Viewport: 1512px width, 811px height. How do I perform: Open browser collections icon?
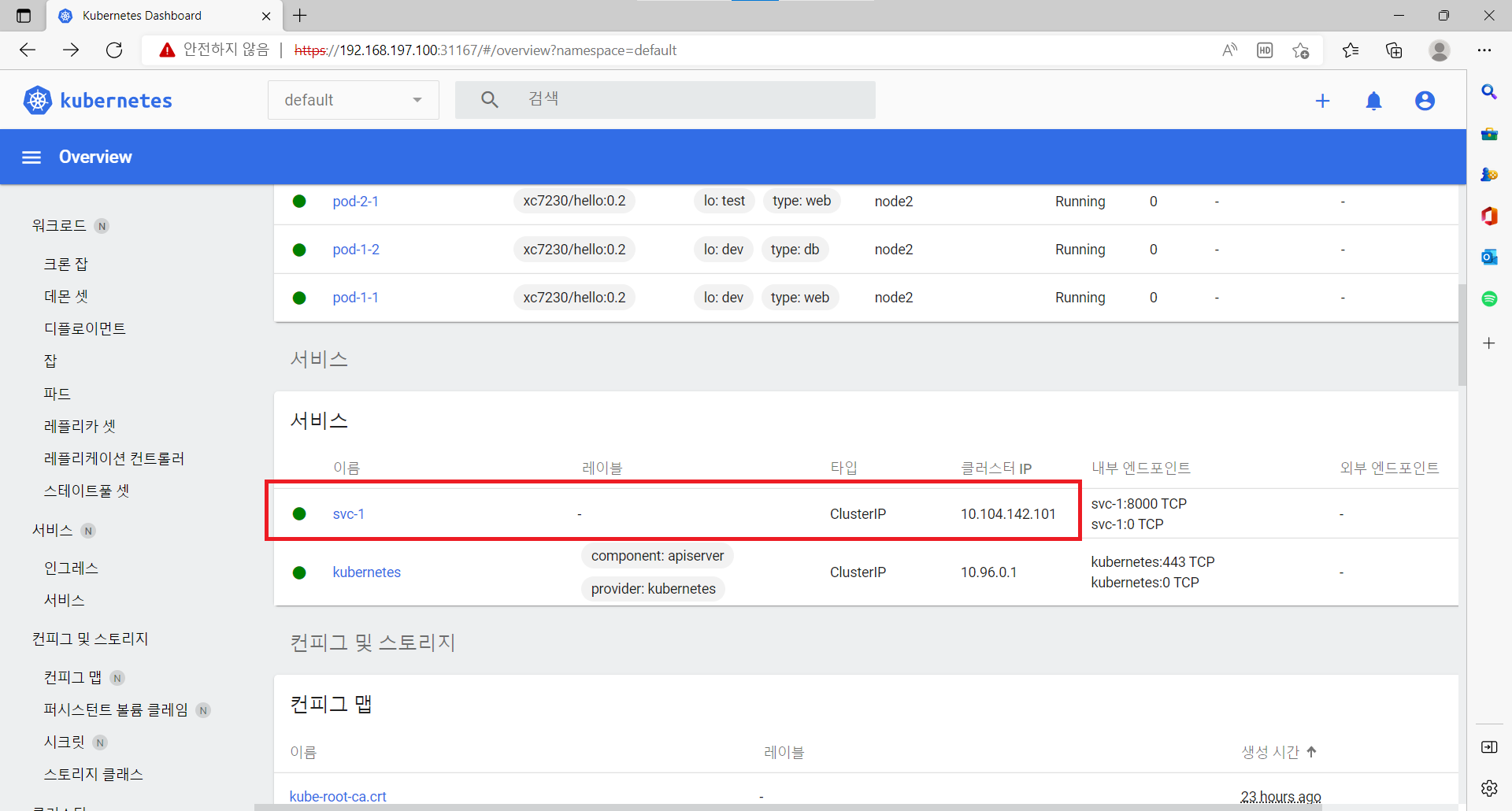tap(1394, 50)
